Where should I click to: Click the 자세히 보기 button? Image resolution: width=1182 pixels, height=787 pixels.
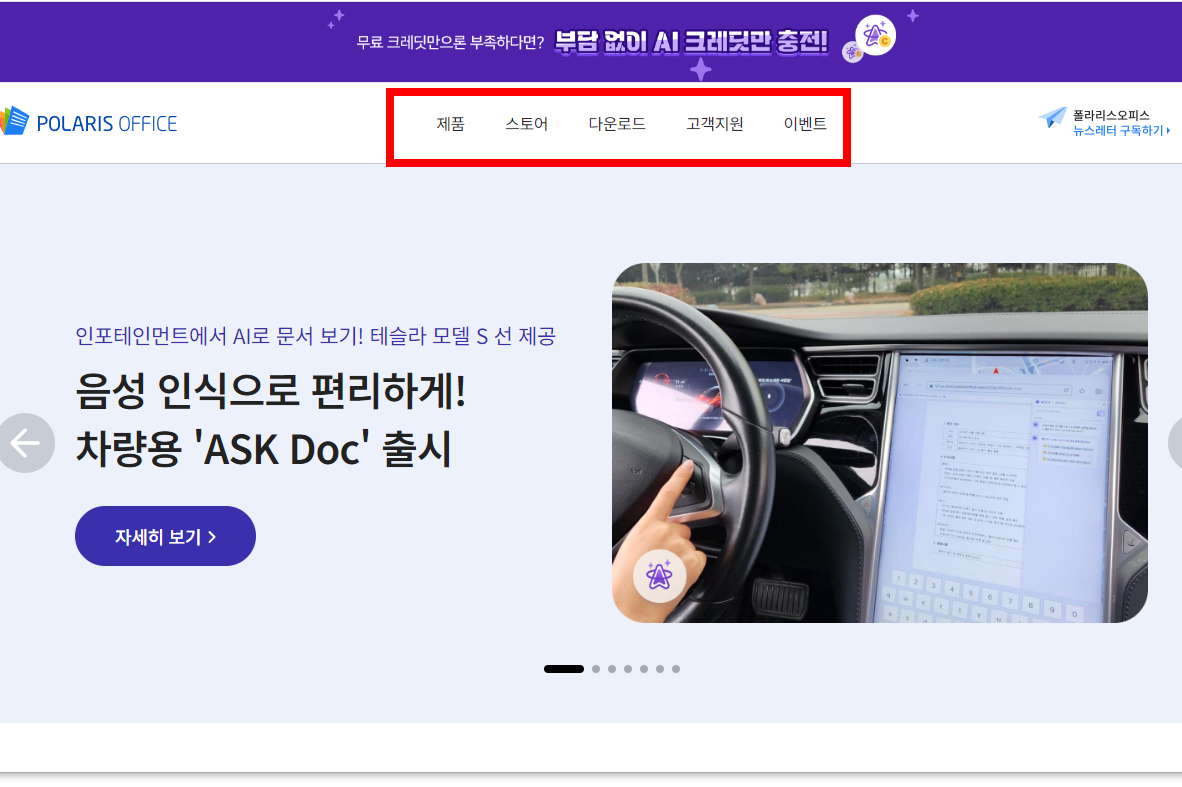(165, 536)
